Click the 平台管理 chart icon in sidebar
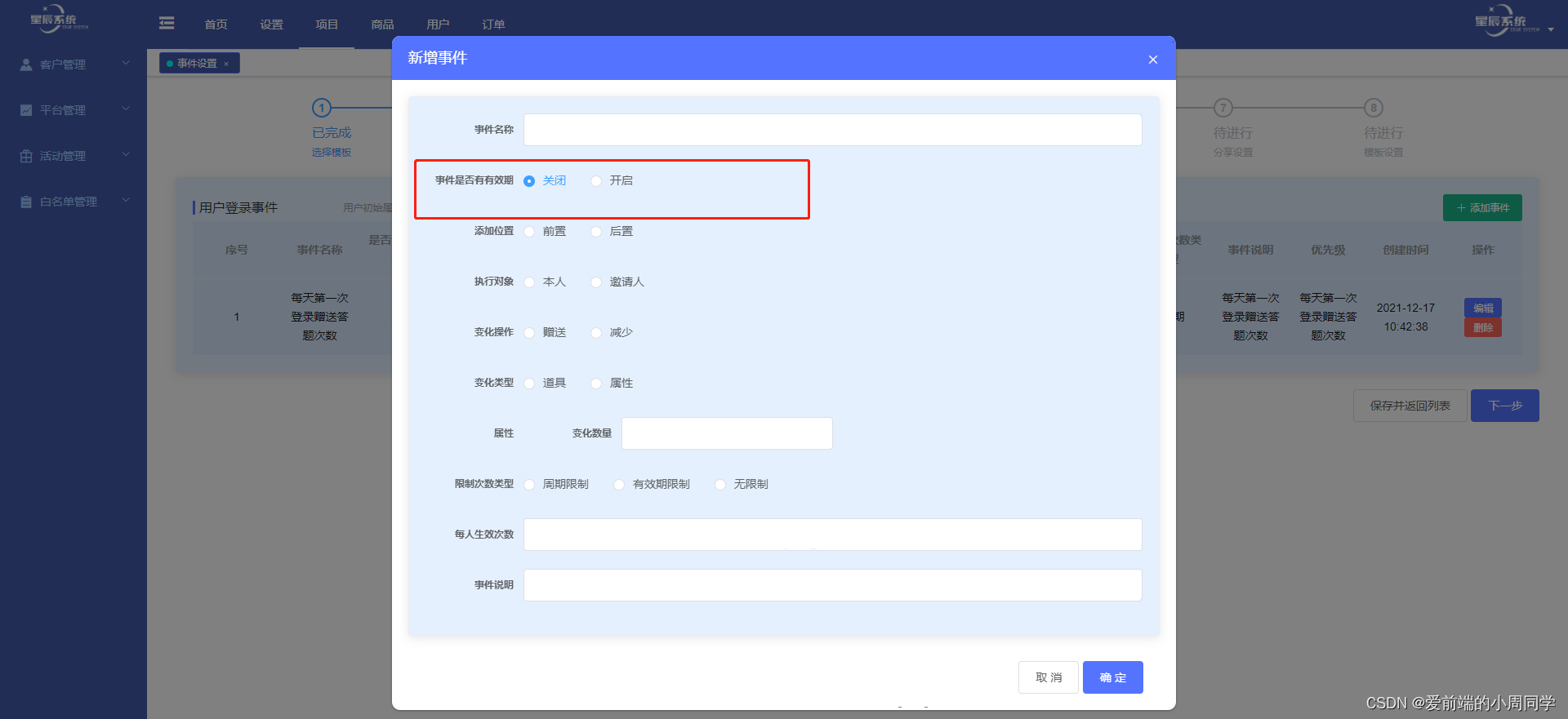This screenshot has width=1568, height=719. coord(26,110)
